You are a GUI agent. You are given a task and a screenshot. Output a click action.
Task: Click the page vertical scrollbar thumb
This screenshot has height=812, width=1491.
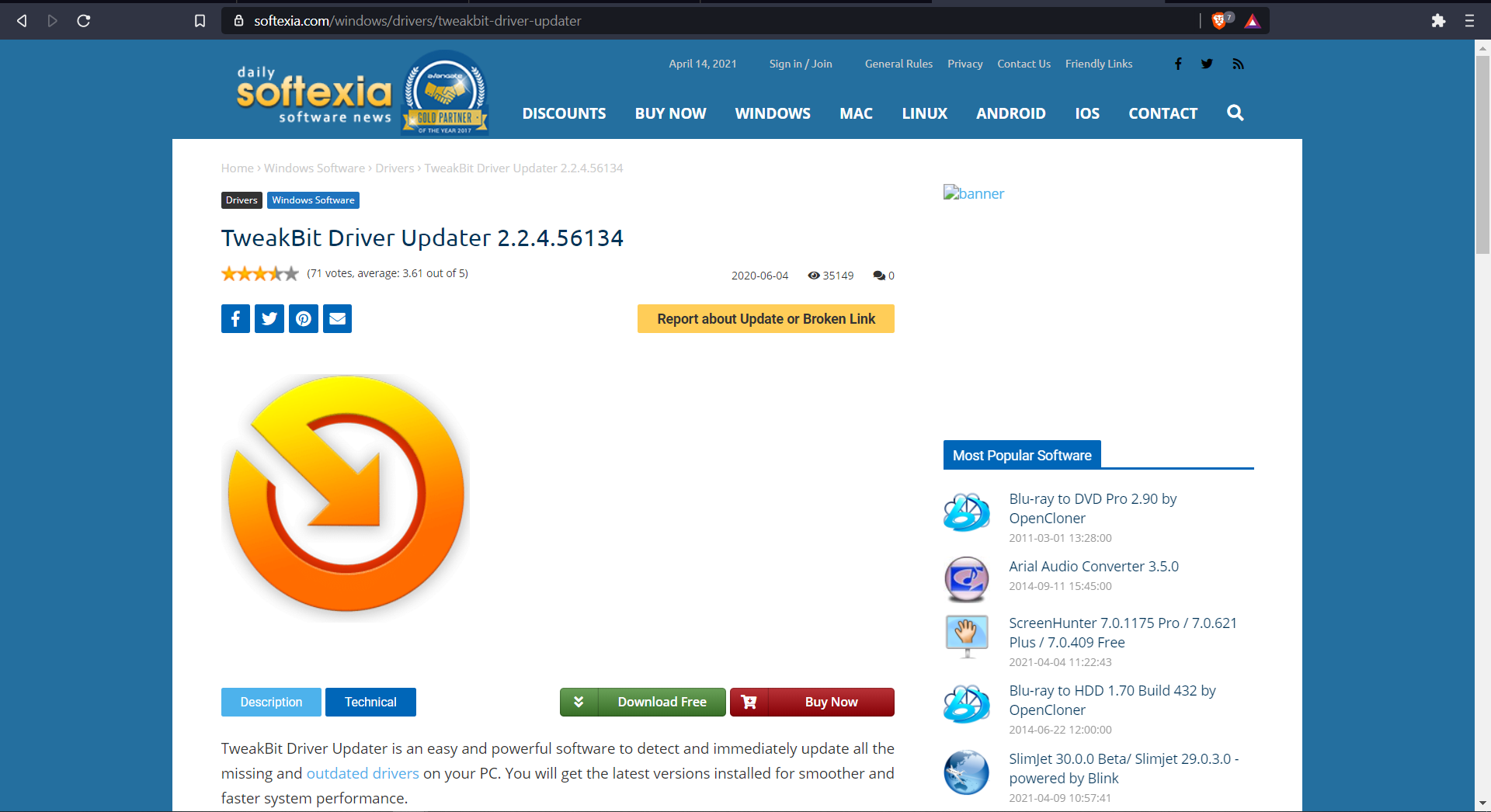1482,154
